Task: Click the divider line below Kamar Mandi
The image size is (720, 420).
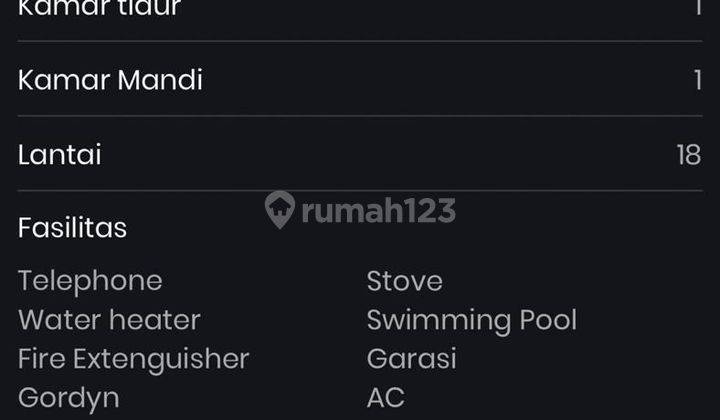Action: click(x=360, y=116)
